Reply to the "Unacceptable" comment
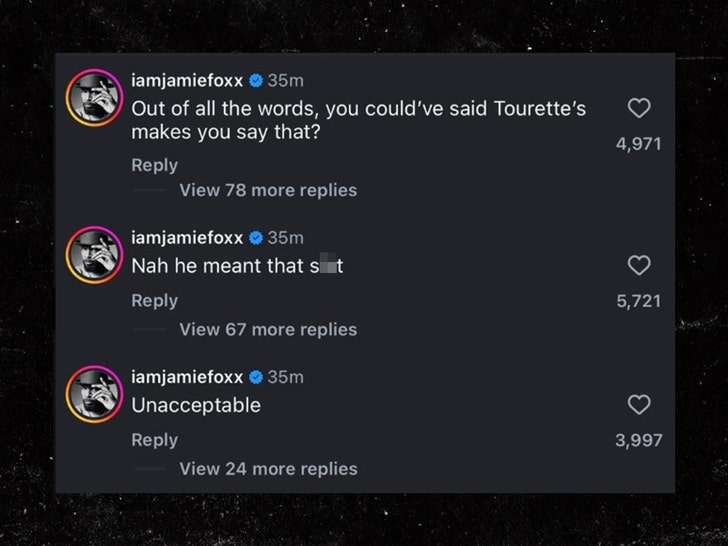The width and height of the screenshot is (728, 546). (x=154, y=440)
